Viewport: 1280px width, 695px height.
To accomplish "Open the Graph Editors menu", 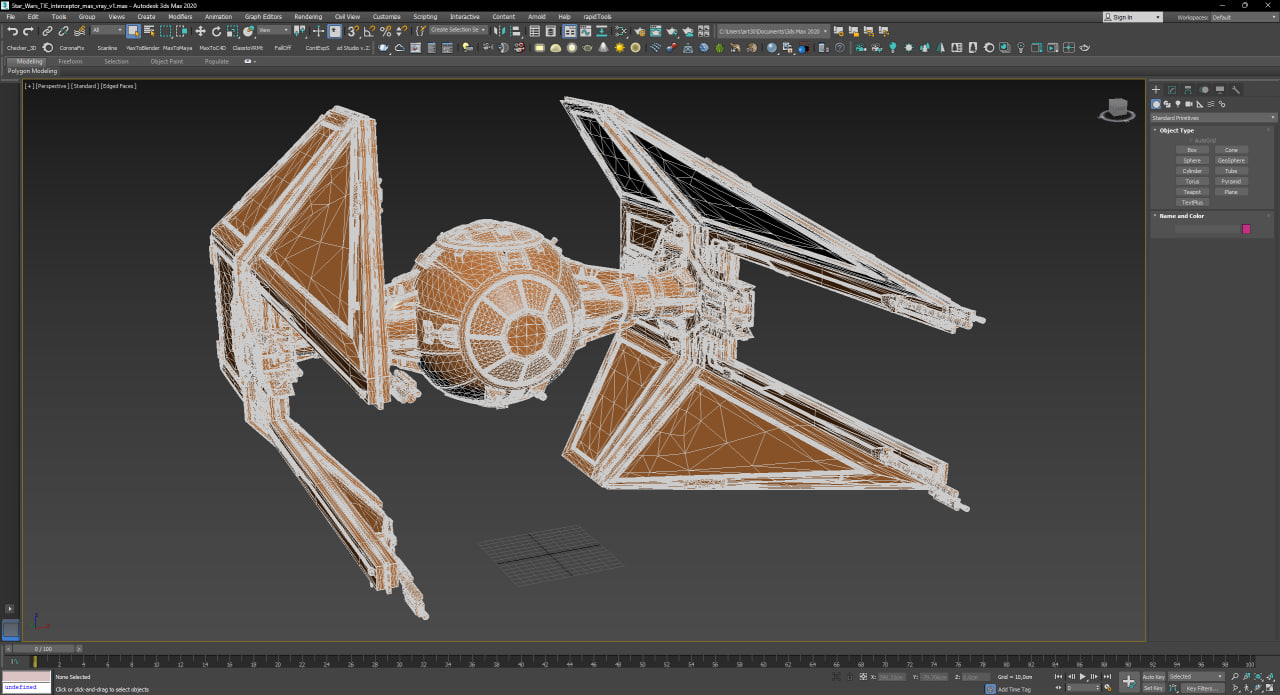I will [263, 17].
